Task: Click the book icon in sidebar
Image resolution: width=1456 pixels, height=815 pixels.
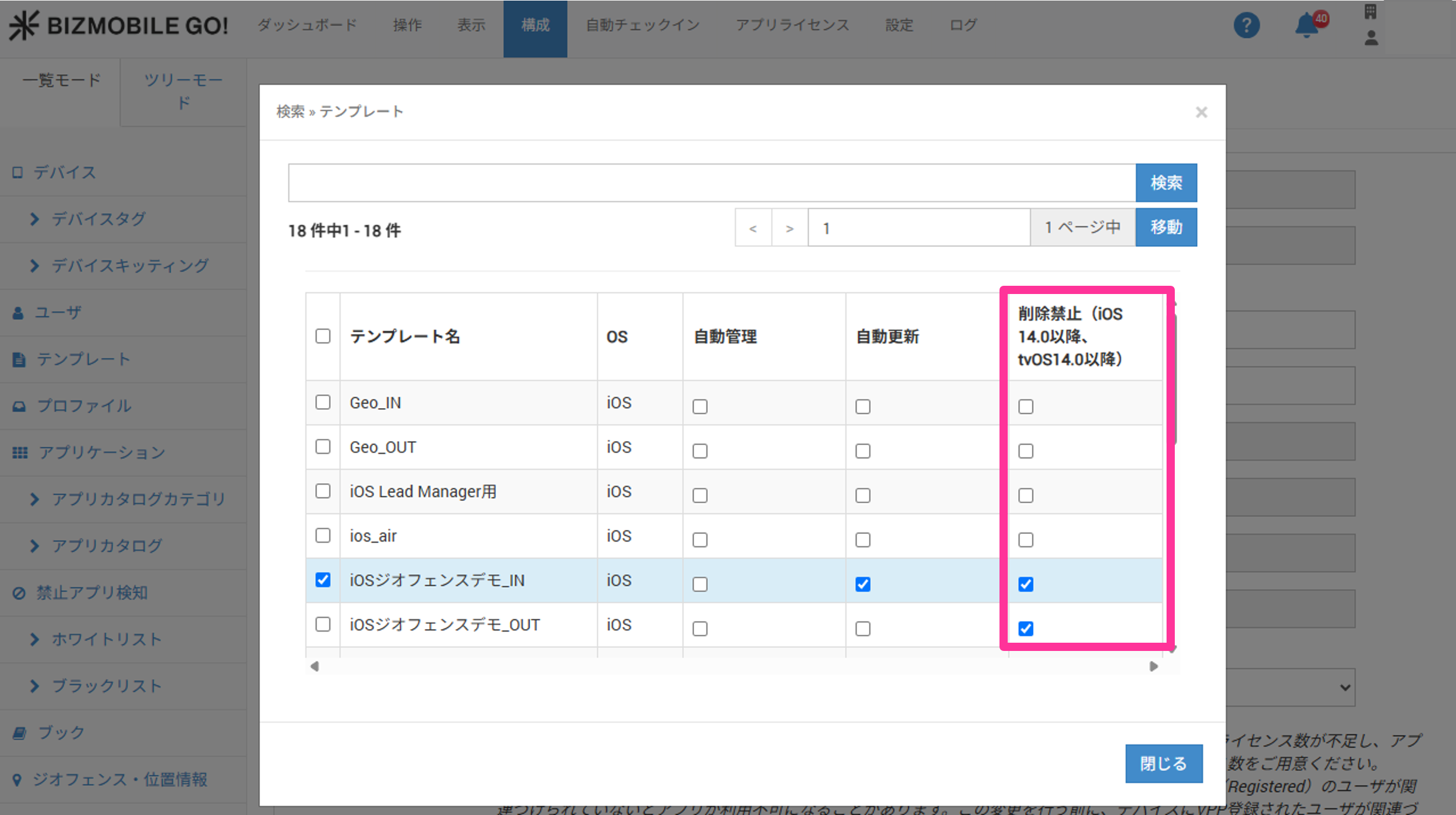Action: 19,733
